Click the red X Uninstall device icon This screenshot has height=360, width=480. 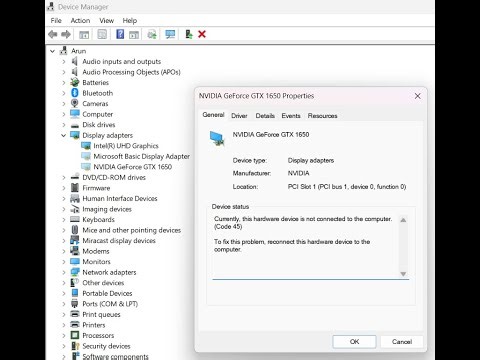click(x=202, y=34)
